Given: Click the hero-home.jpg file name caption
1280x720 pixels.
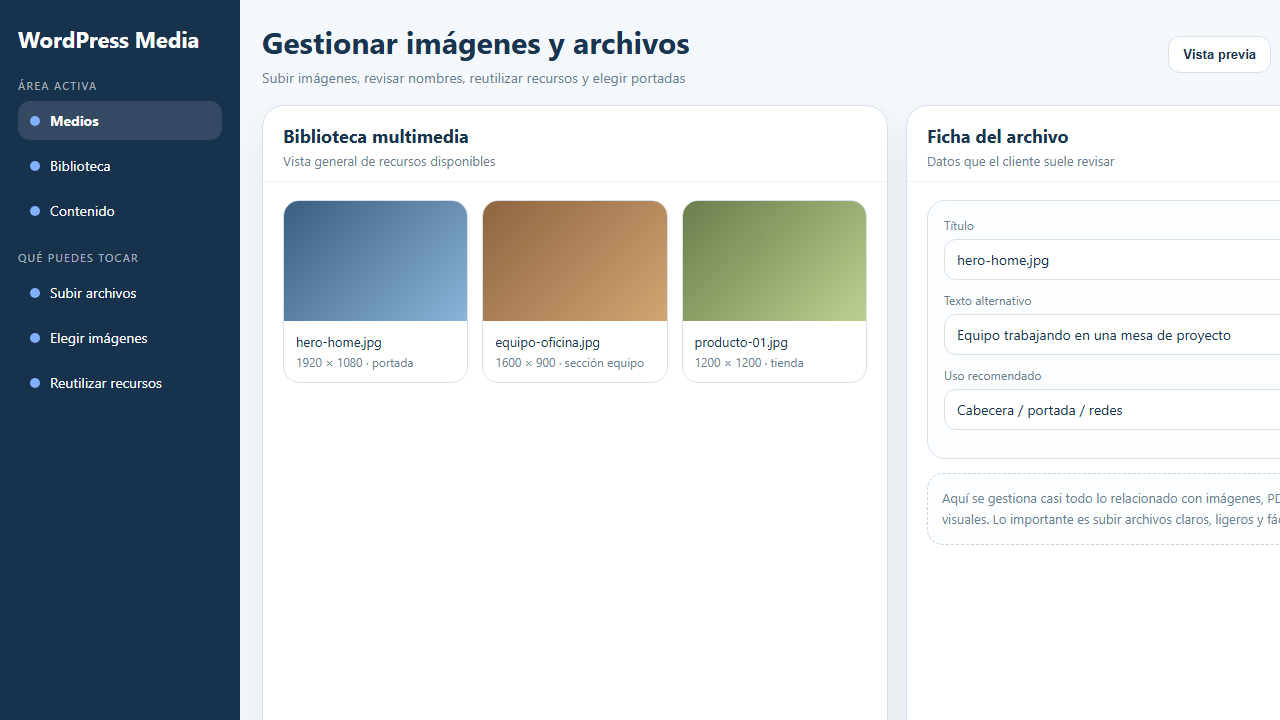Looking at the screenshot, I should tap(339, 342).
